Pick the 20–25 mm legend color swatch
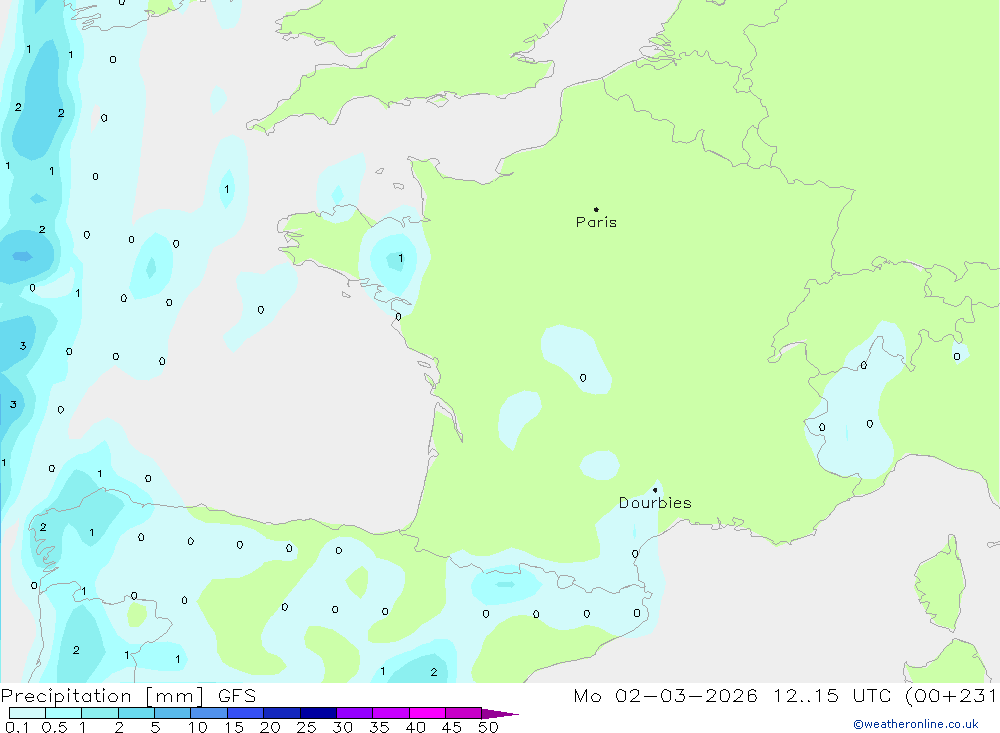The width and height of the screenshot is (1000, 733). pos(282,713)
